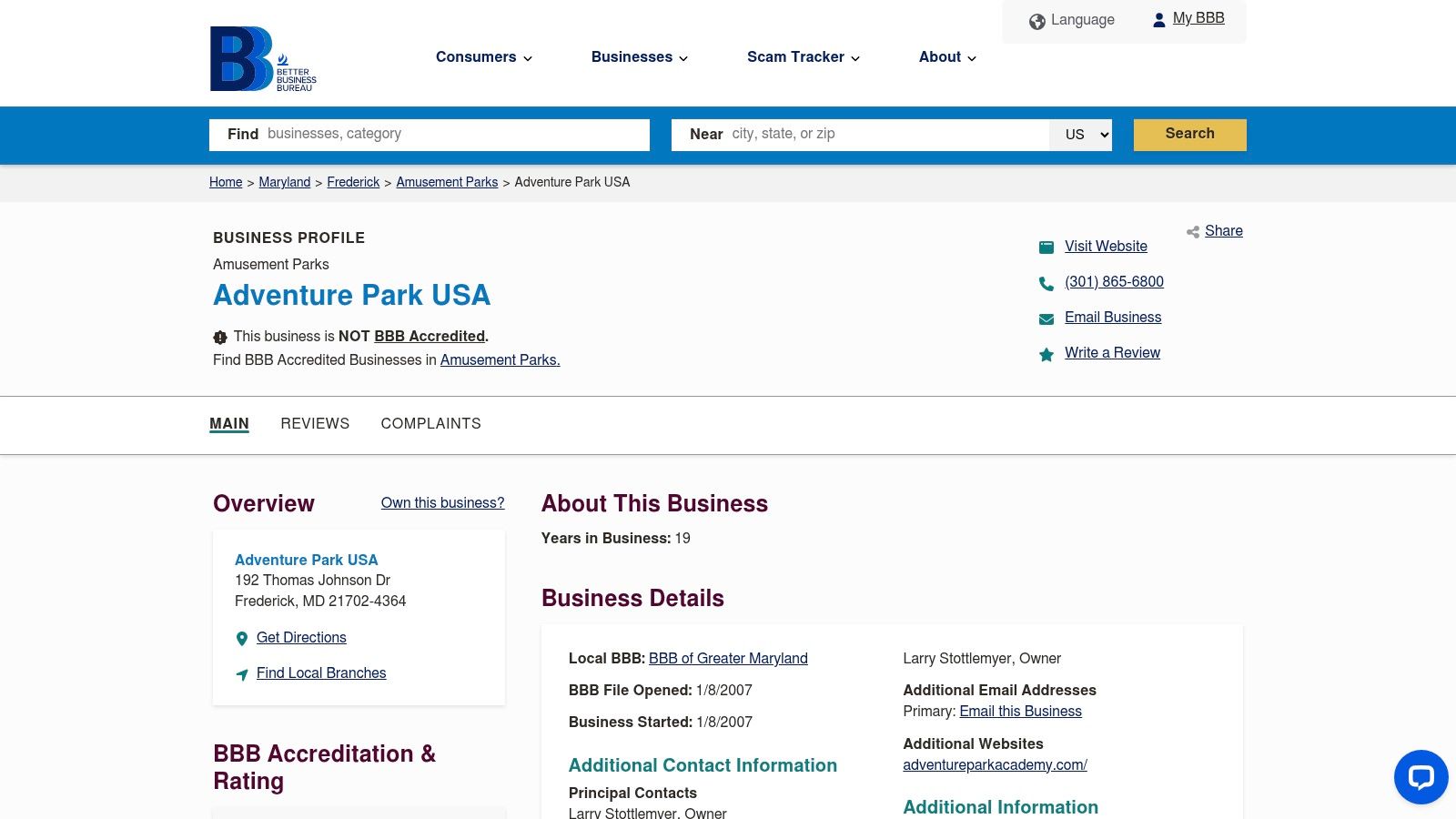
Task: Open the BBB Accredited link
Action: tap(430, 337)
